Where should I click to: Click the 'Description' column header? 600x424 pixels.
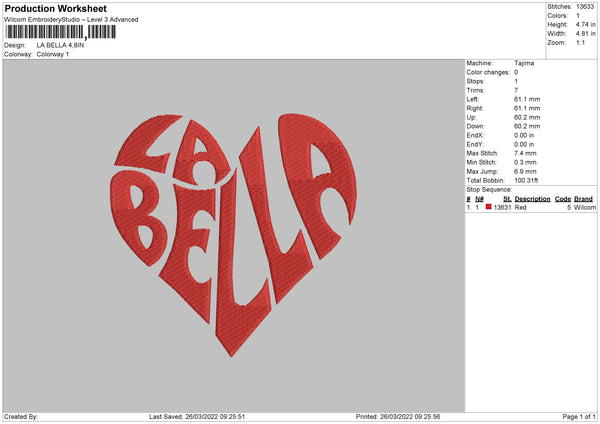tap(532, 199)
